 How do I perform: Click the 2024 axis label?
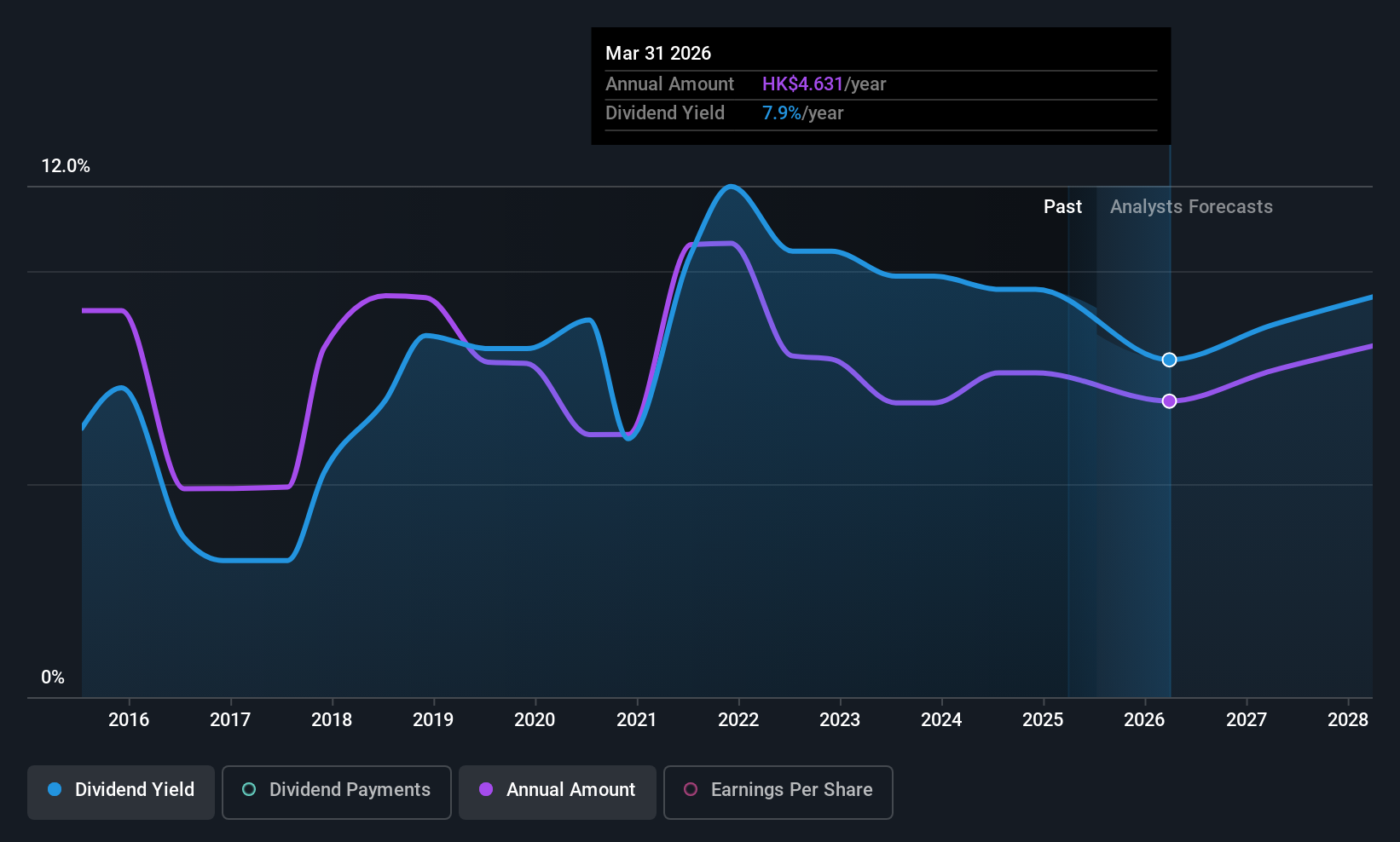(941, 719)
